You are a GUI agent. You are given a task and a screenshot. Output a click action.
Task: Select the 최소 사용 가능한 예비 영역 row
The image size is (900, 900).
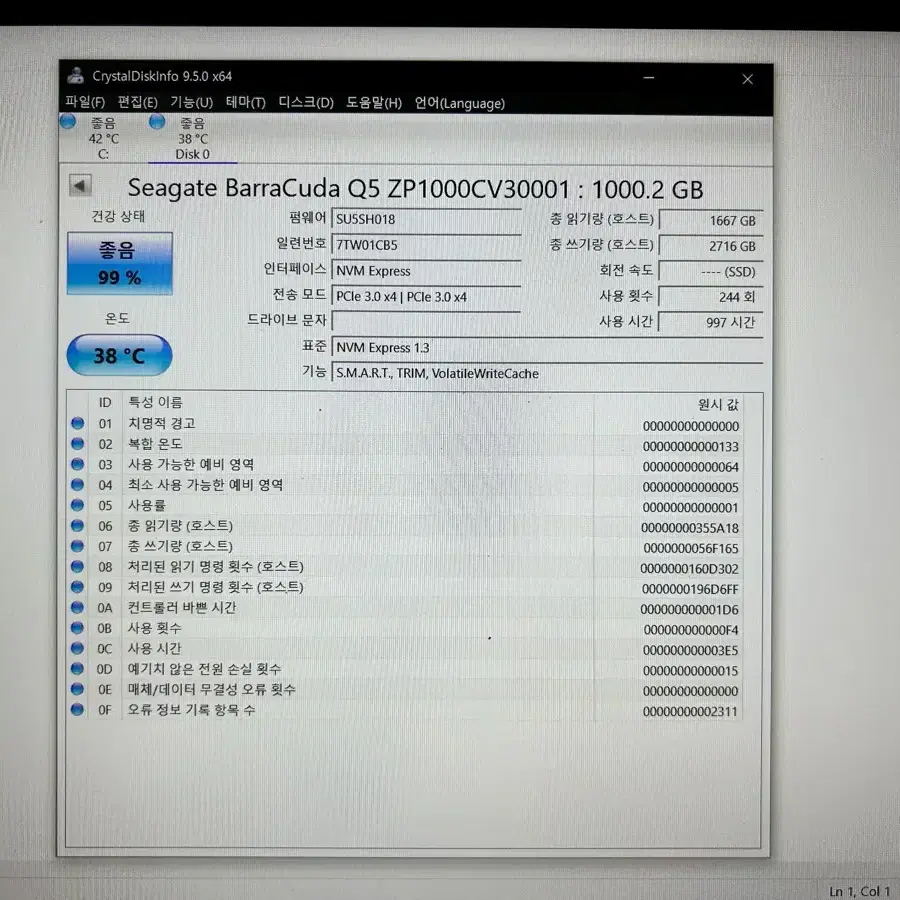pyautogui.click(x=406, y=486)
